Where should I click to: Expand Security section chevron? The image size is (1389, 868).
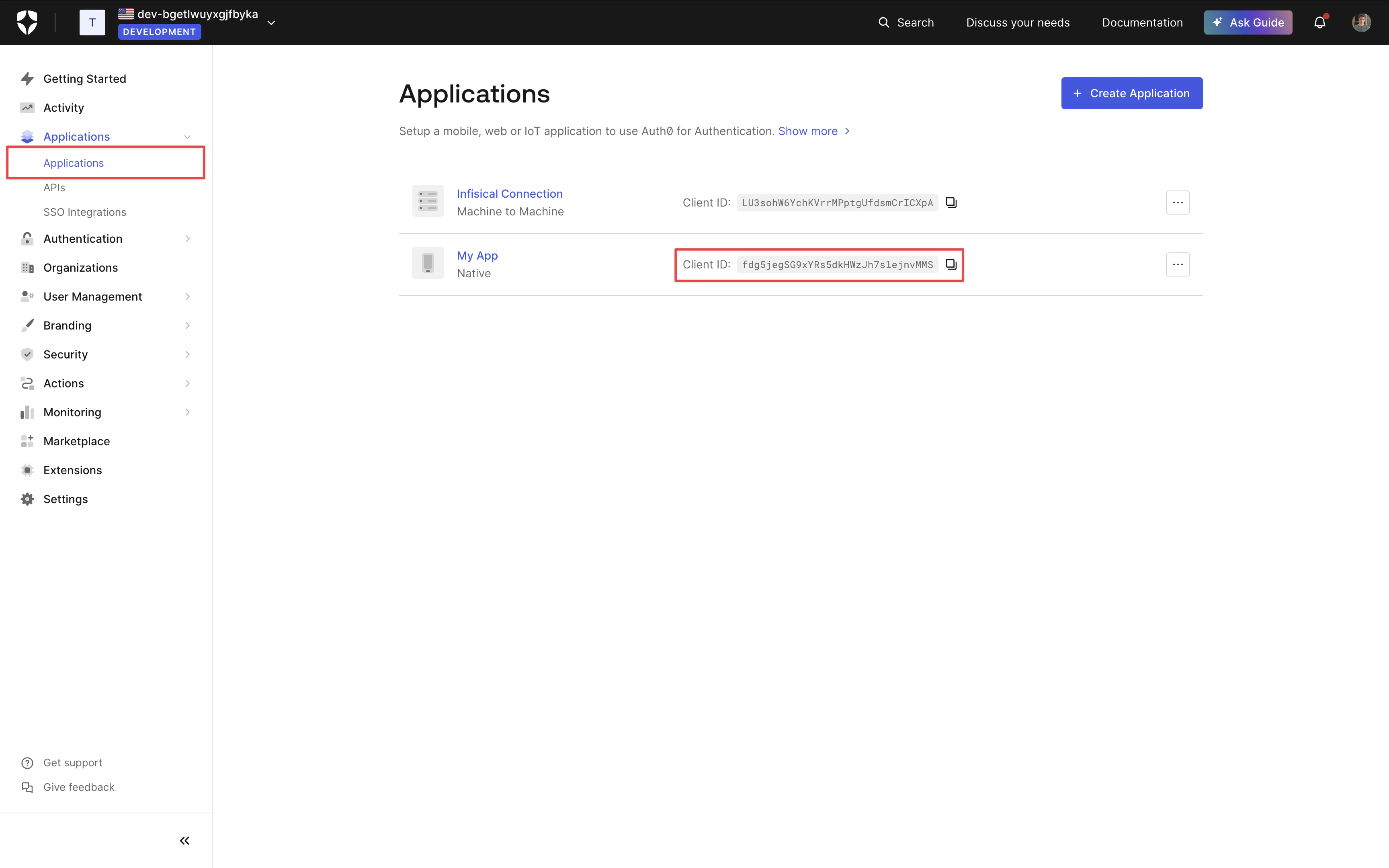pos(187,354)
